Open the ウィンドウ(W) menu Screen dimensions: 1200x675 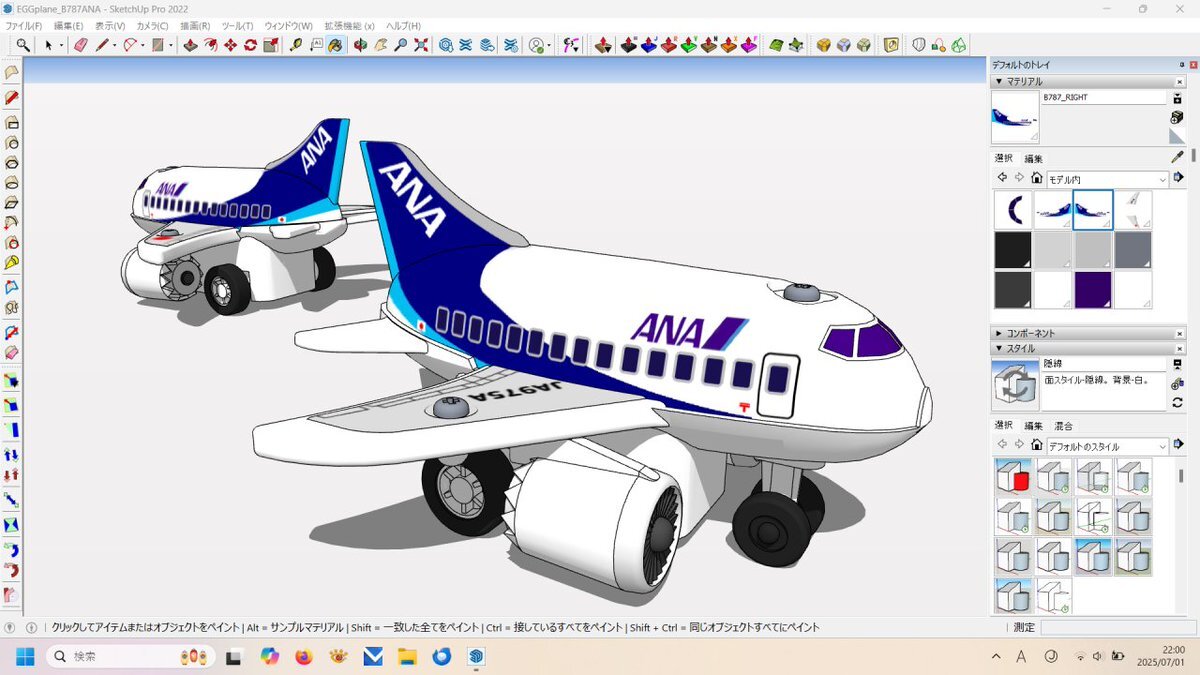pyautogui.click(x=288, y=25)
